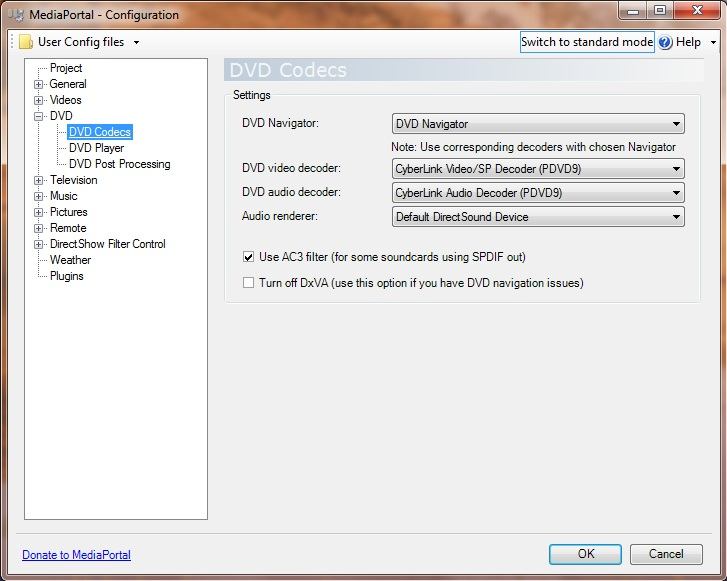Select the DVD Post Processing item
The height and width of the screenshot is (581, 727).
click(120, 164)
